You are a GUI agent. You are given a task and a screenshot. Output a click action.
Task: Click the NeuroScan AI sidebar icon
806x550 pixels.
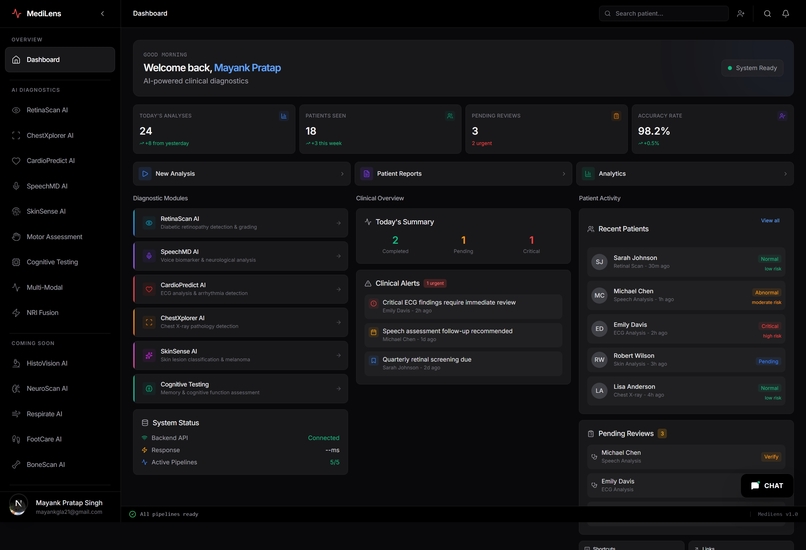[16, 389]
